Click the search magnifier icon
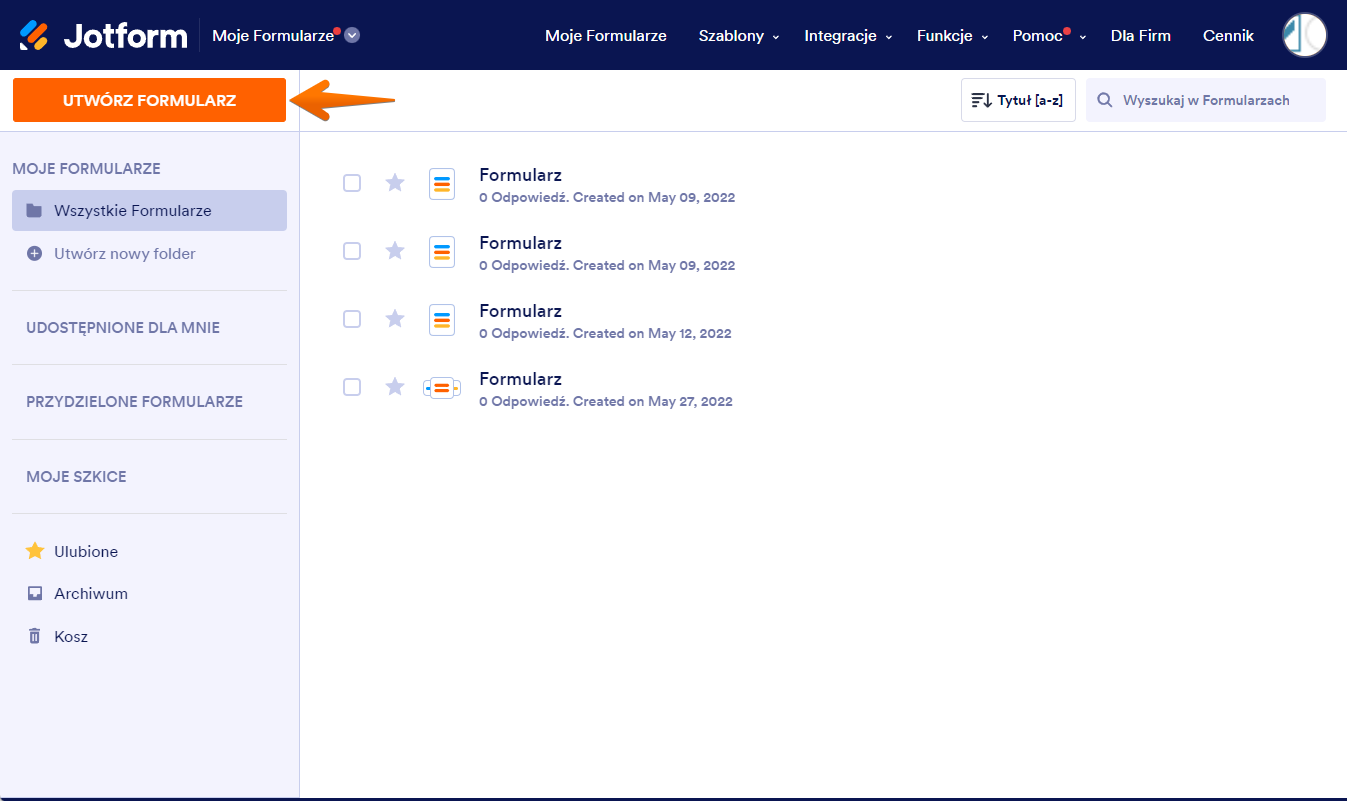1347x801 pixels. coord(1104,100)
